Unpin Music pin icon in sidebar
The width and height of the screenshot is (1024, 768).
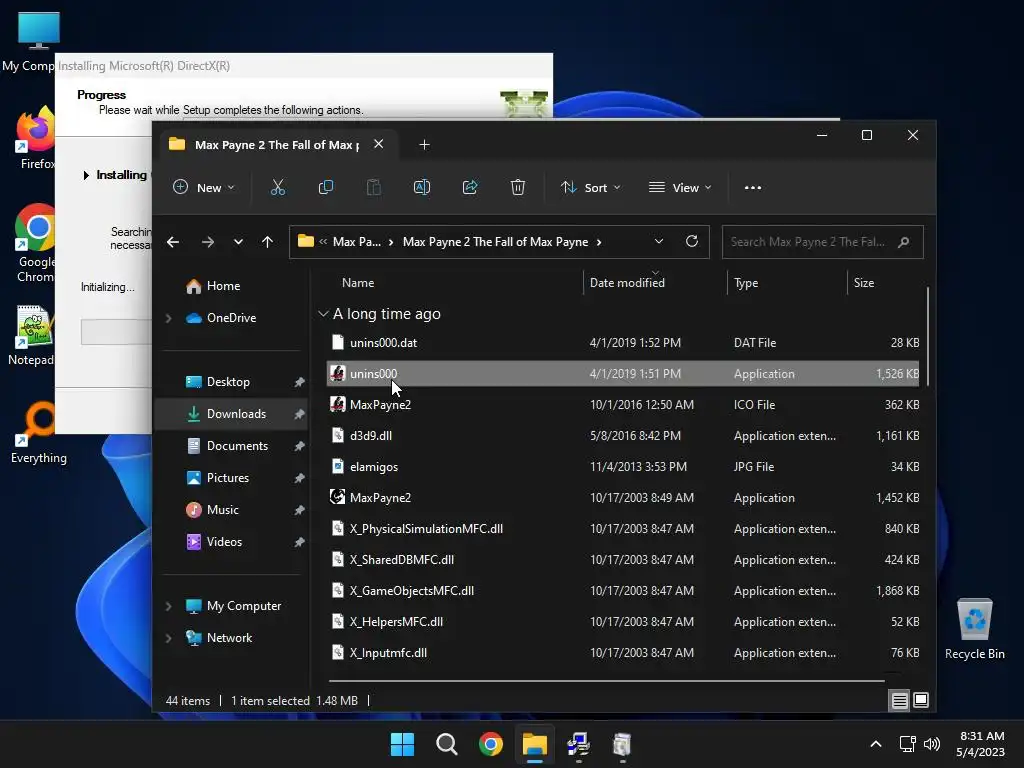tap(299, 510)
